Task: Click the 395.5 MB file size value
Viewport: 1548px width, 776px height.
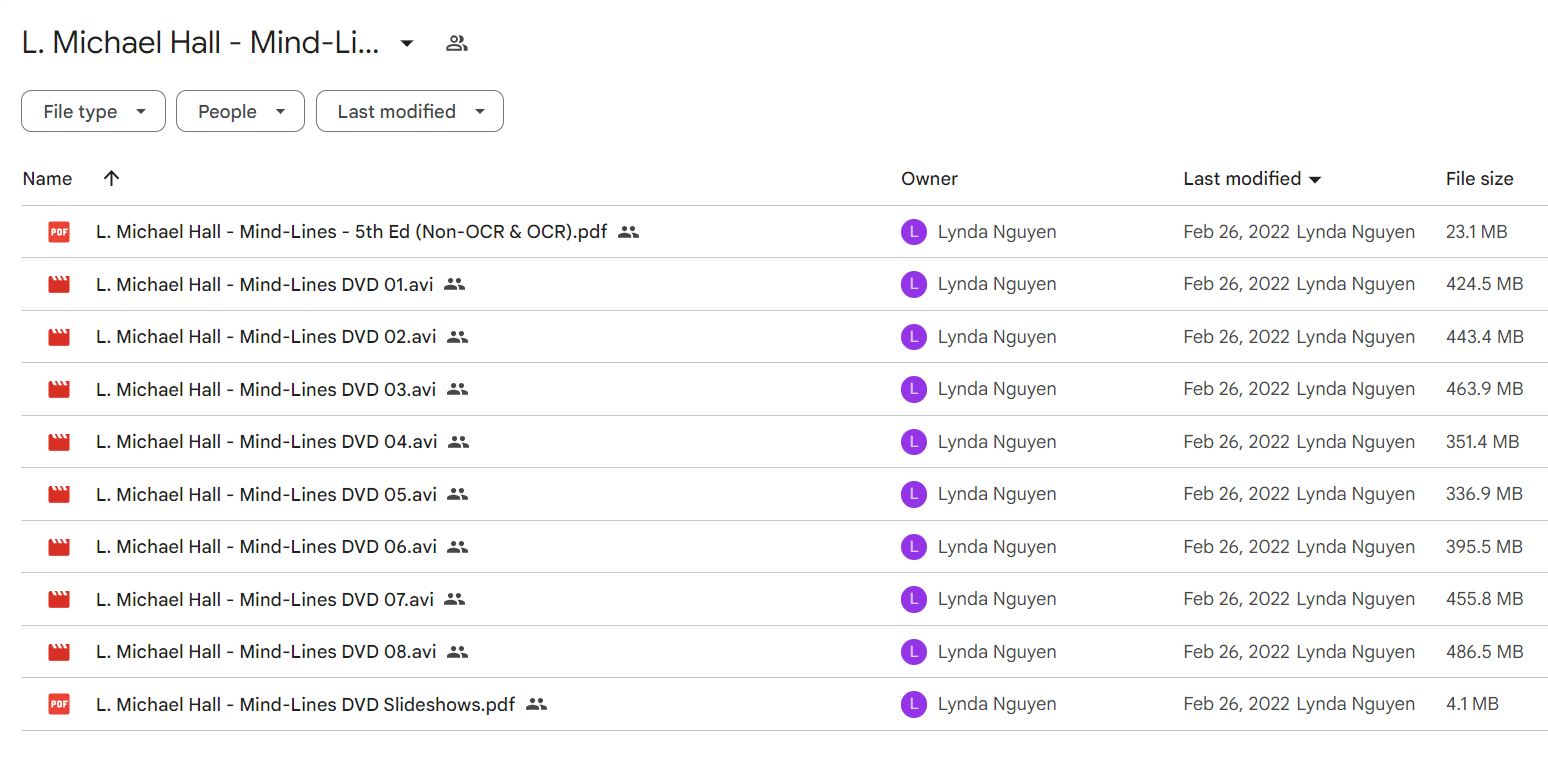Action: 1484,547
